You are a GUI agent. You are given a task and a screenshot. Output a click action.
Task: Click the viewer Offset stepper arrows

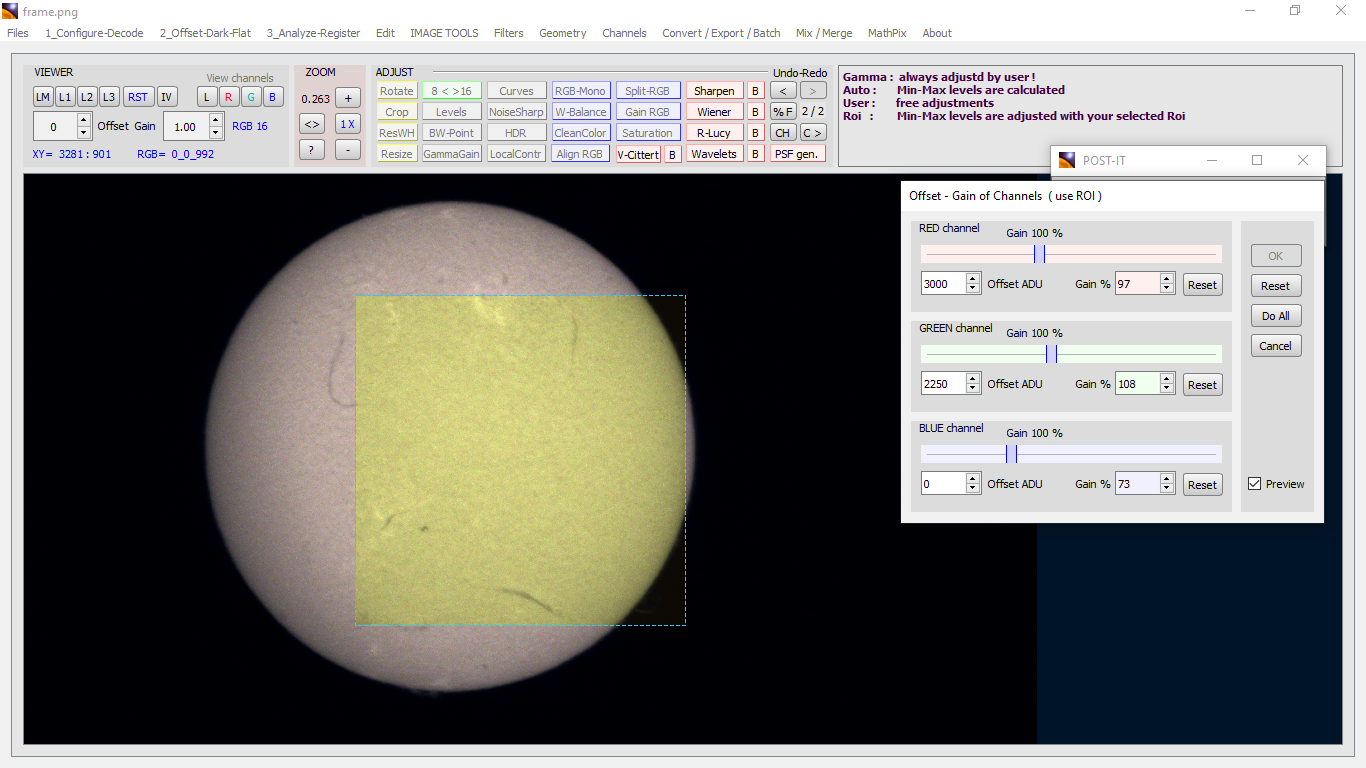coord(84,126)
